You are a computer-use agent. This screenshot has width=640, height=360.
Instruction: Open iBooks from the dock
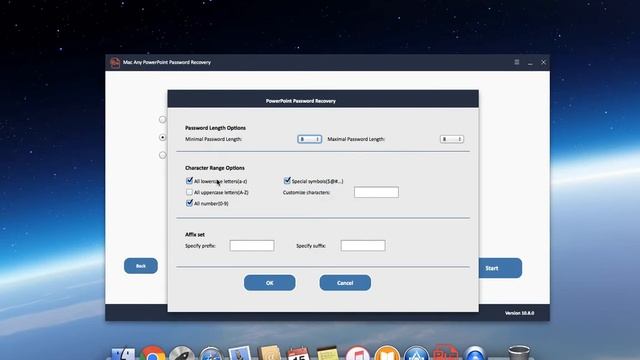(387, 353)
